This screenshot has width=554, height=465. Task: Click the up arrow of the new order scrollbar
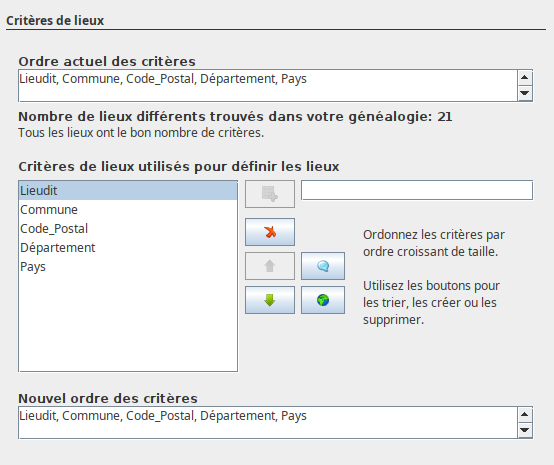pos(525,414)
